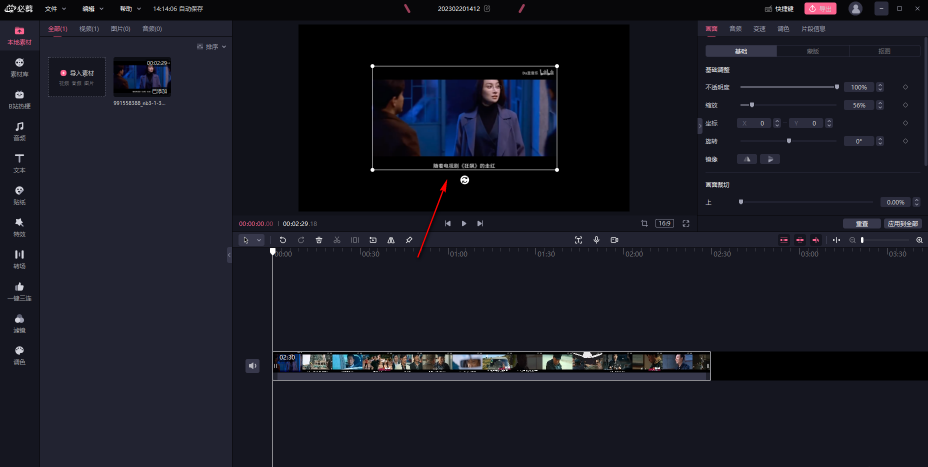This screenshot has height=467, width=928.
Task: Expand the 排序 sort dropdown
Action: [213, 47]
